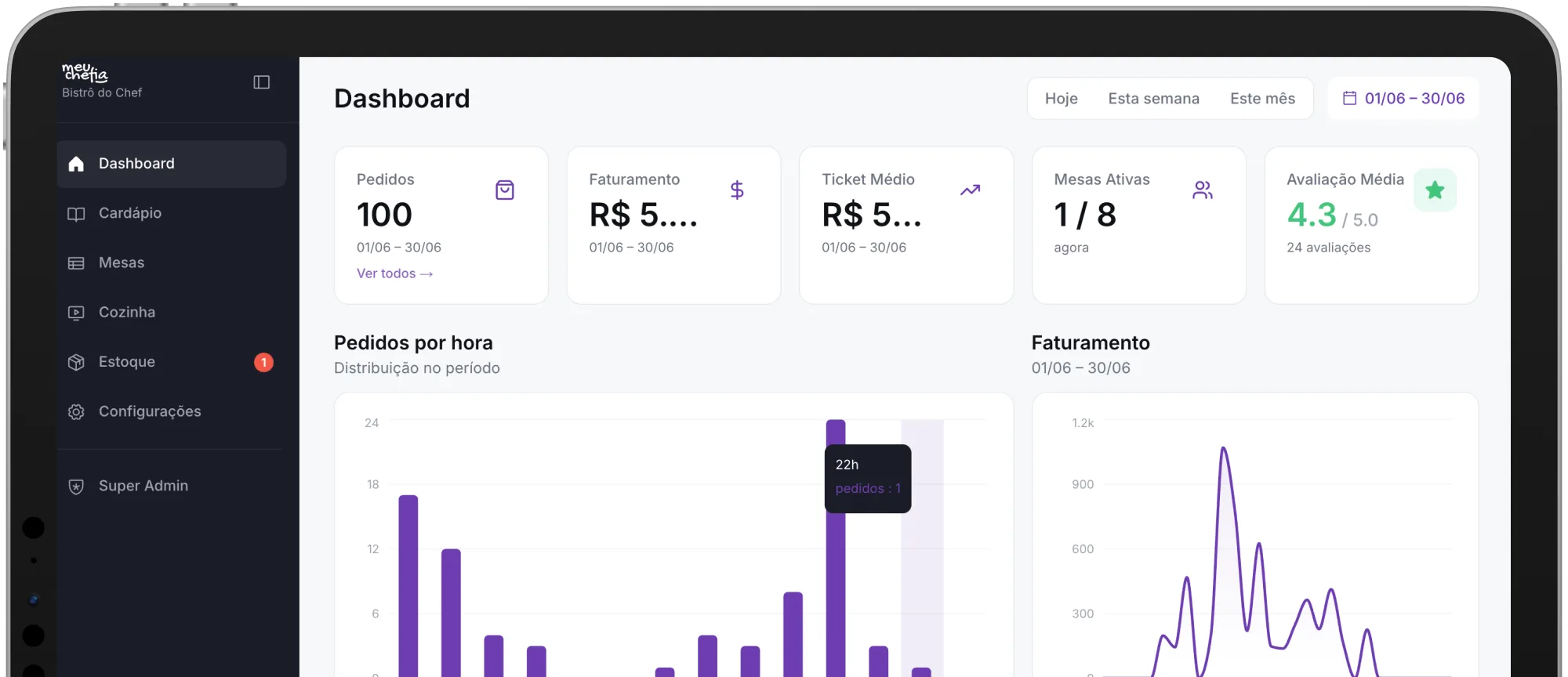Click the Estoque red notification badge

(264, 362)
